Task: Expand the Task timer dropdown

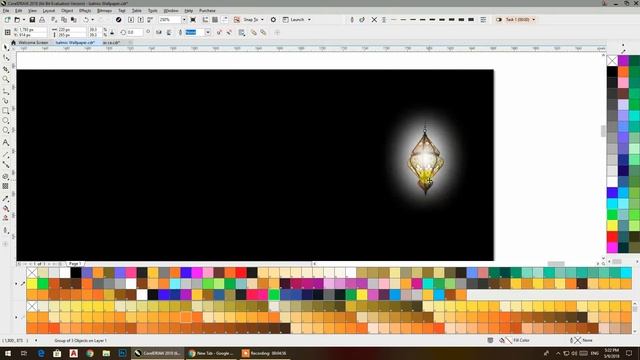Action: click(x=533, y=20)
